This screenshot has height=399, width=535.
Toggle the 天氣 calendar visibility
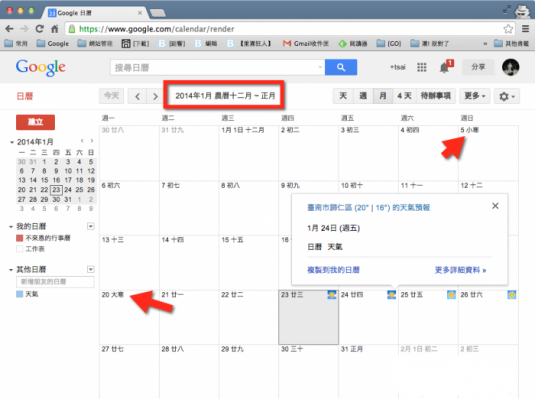point(19,294)
